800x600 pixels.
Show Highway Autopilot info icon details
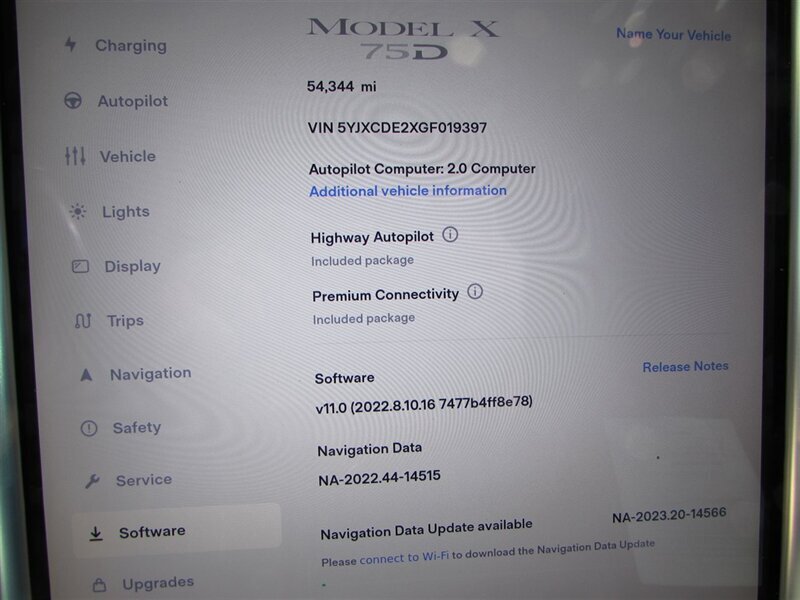(x=450, y=235)
